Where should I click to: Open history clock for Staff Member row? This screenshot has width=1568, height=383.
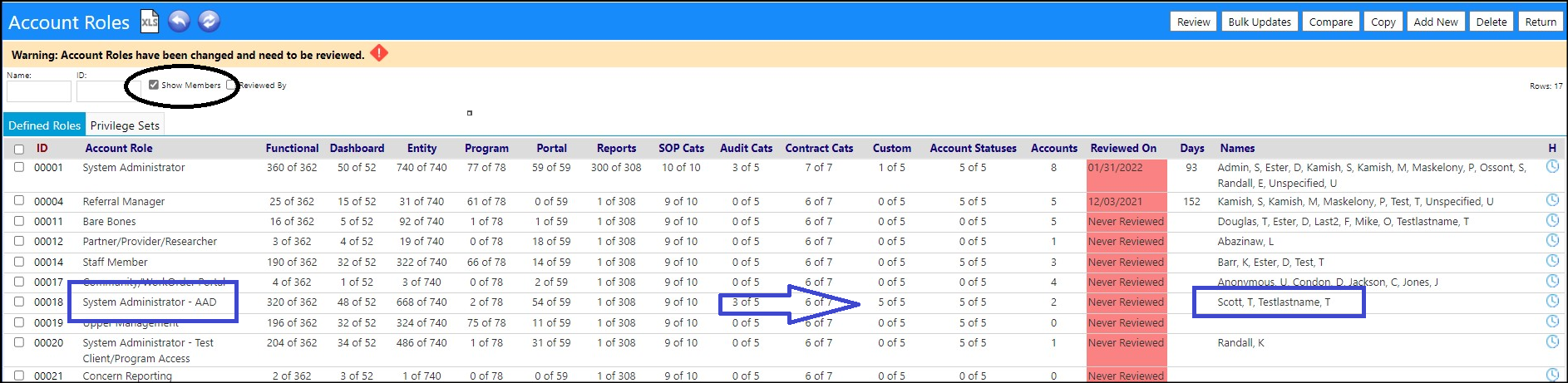(1552, 261)
